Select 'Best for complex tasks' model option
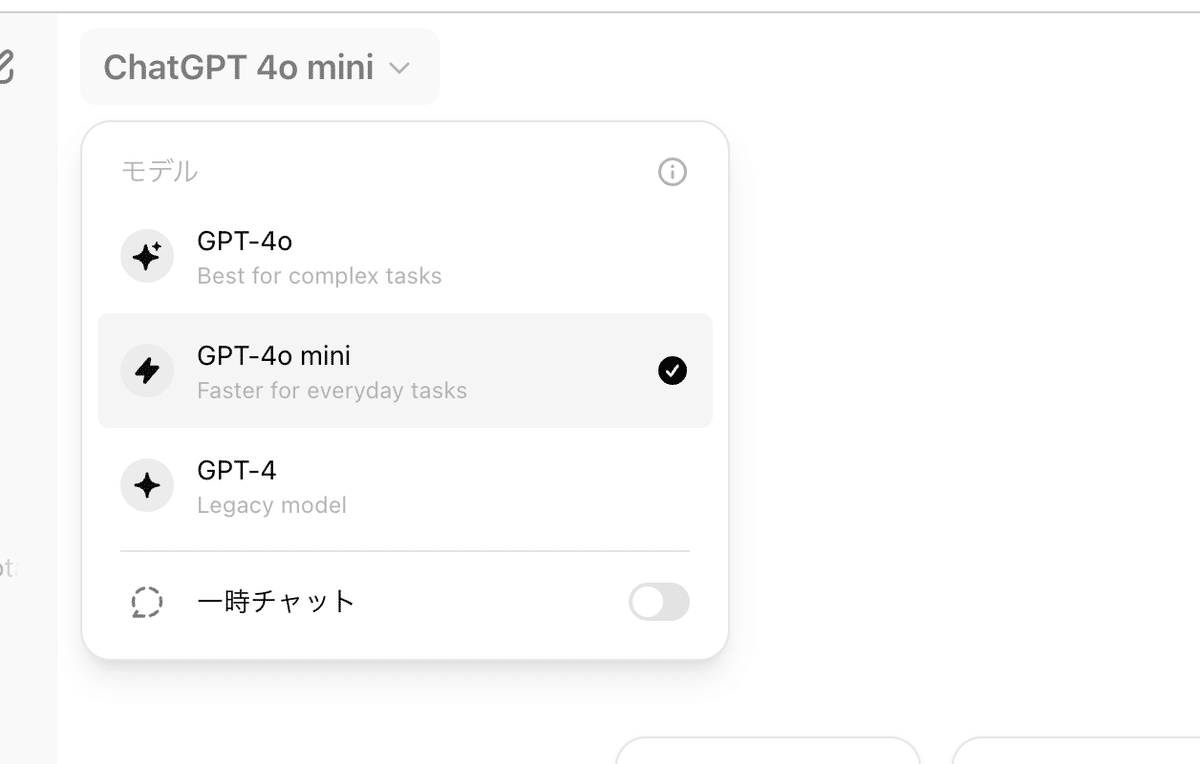Screen dimensions: 1200x764 (x=319, y=276)
